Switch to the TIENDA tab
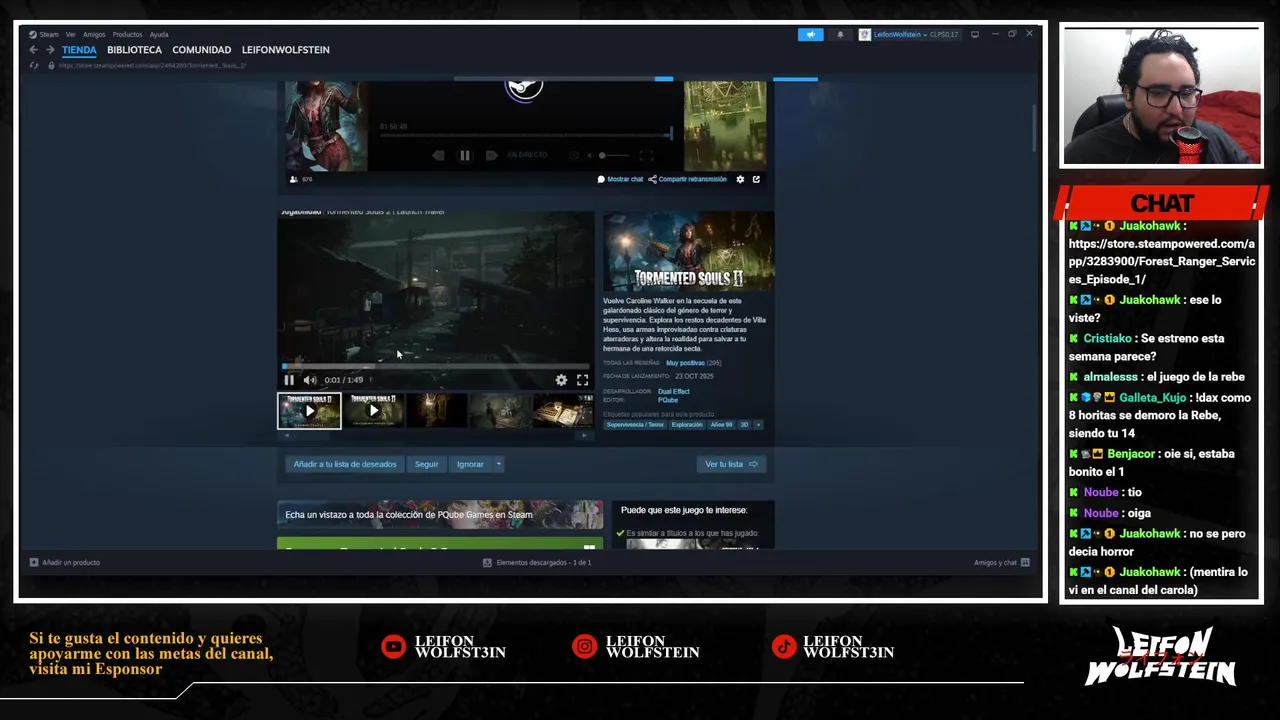The width and height of the screenshot is (1280, 720). (x=79, y=50)
